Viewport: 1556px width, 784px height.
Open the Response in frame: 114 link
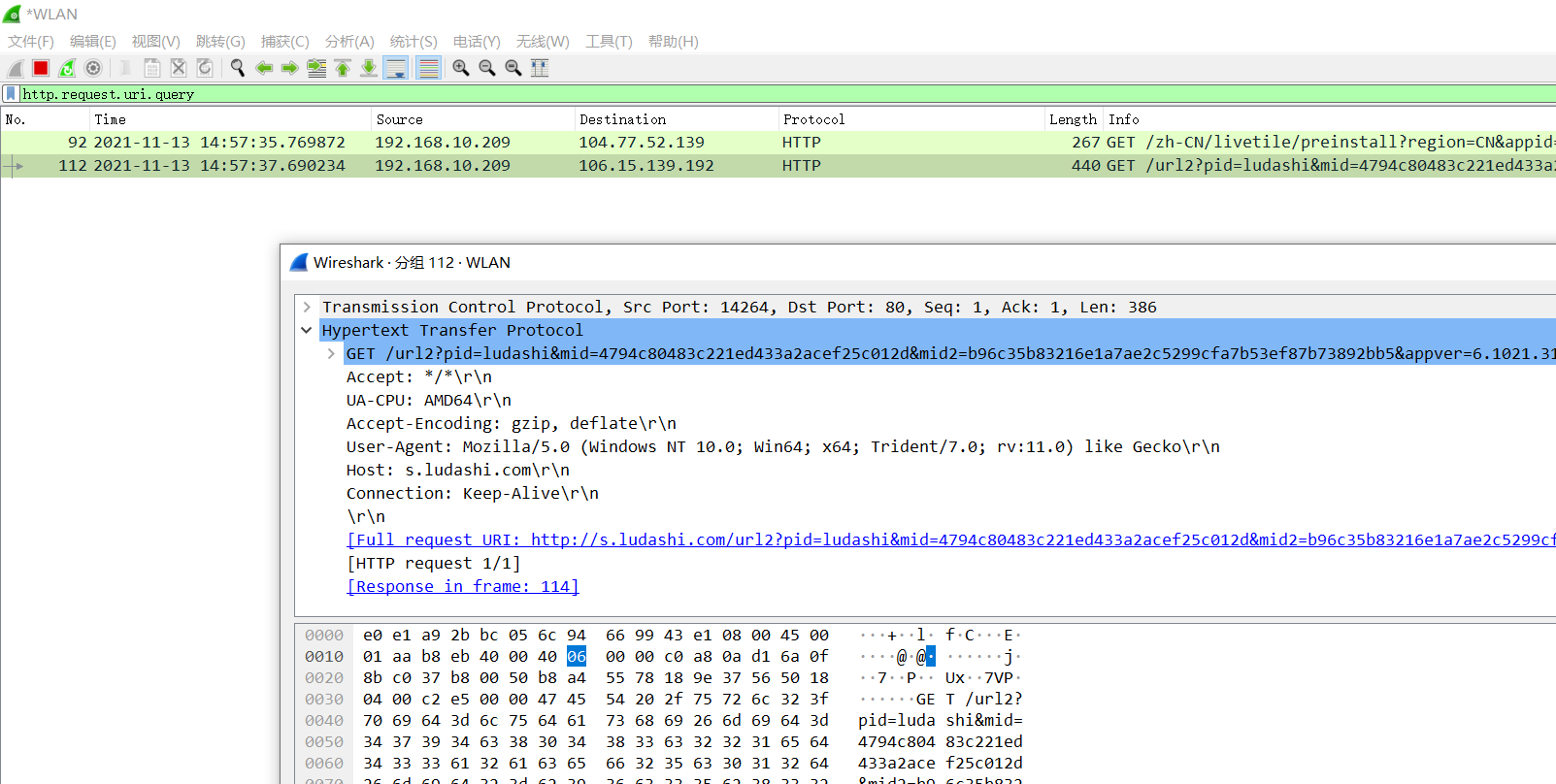click(463, 586)
